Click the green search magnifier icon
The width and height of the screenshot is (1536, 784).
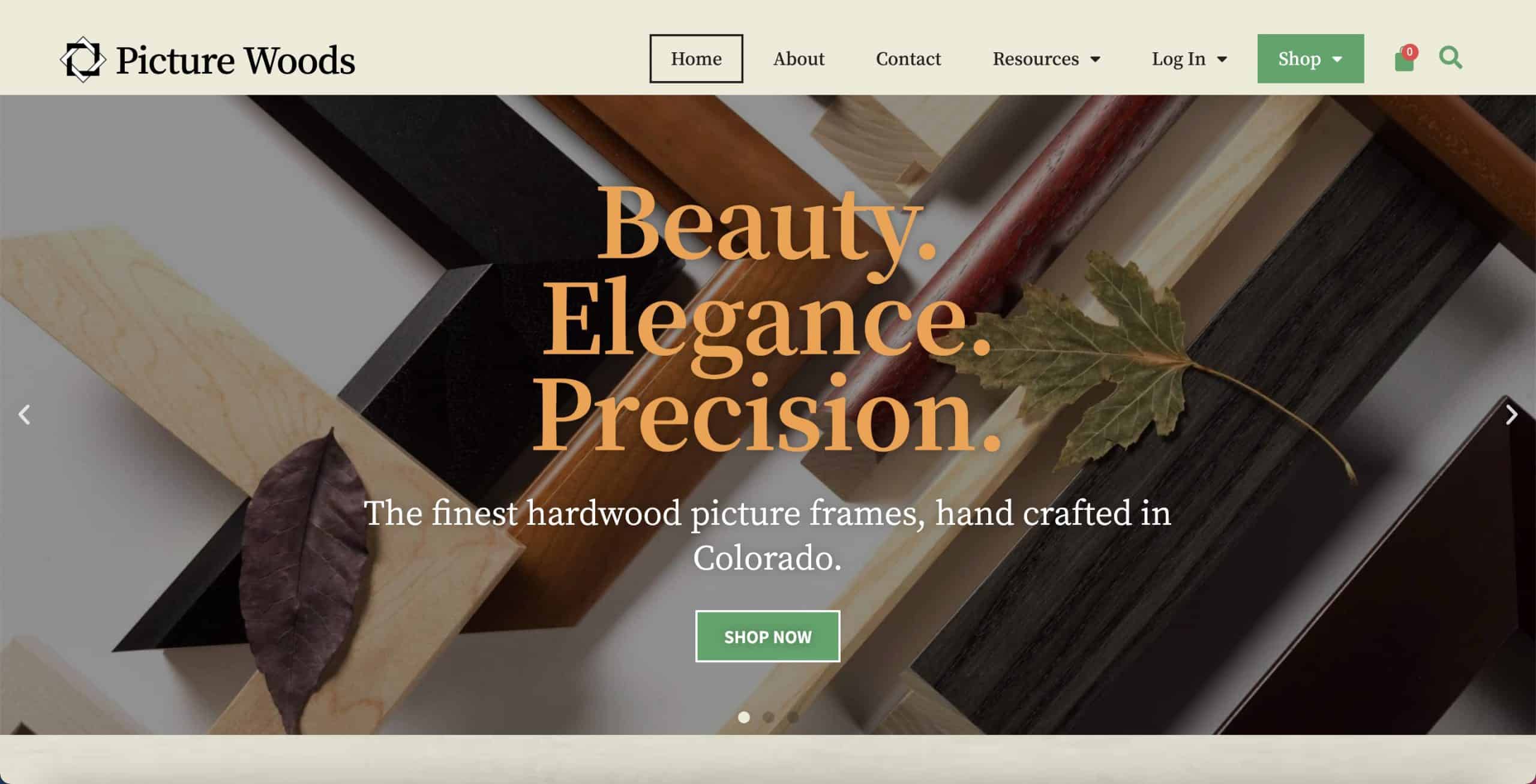1451,58
